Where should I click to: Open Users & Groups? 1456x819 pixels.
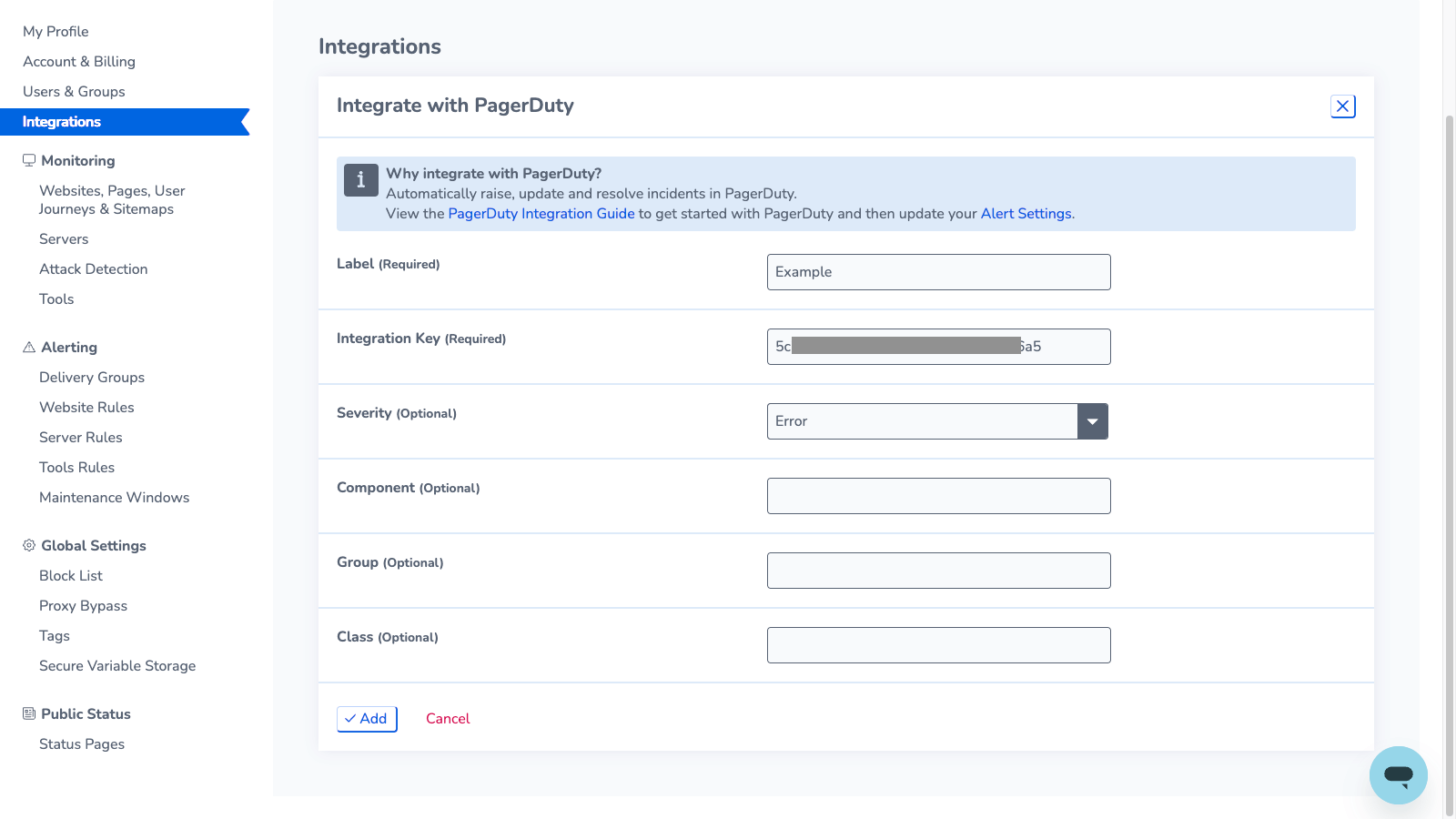tap(74, 92)
